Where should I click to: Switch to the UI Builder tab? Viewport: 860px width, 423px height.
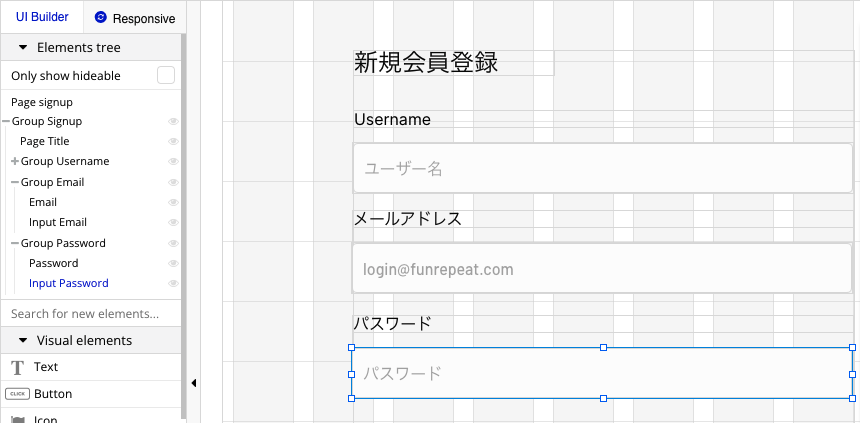tap(42, 18)
